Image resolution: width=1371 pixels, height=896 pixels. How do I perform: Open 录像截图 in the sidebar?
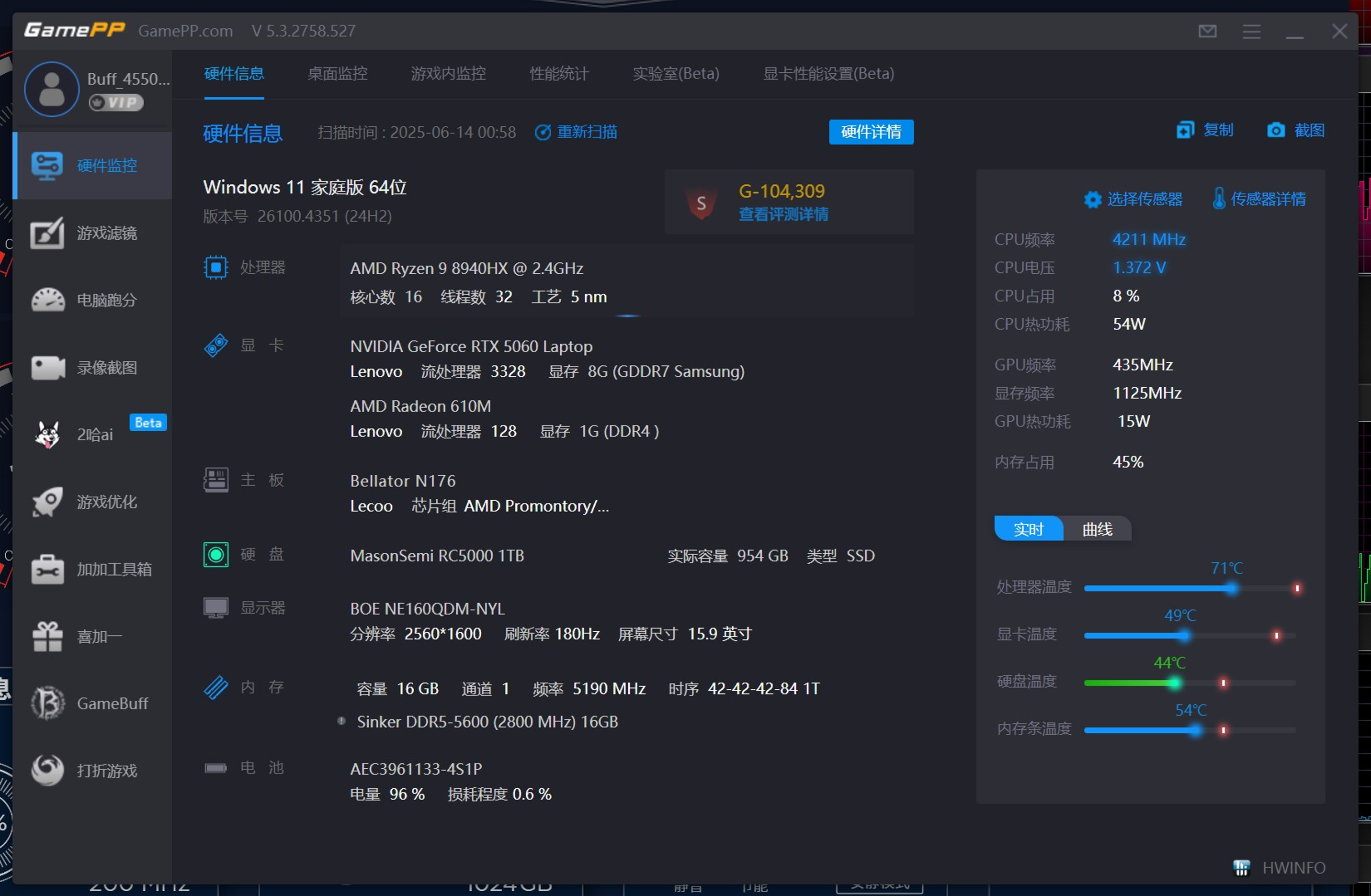(x=92, y=368)
